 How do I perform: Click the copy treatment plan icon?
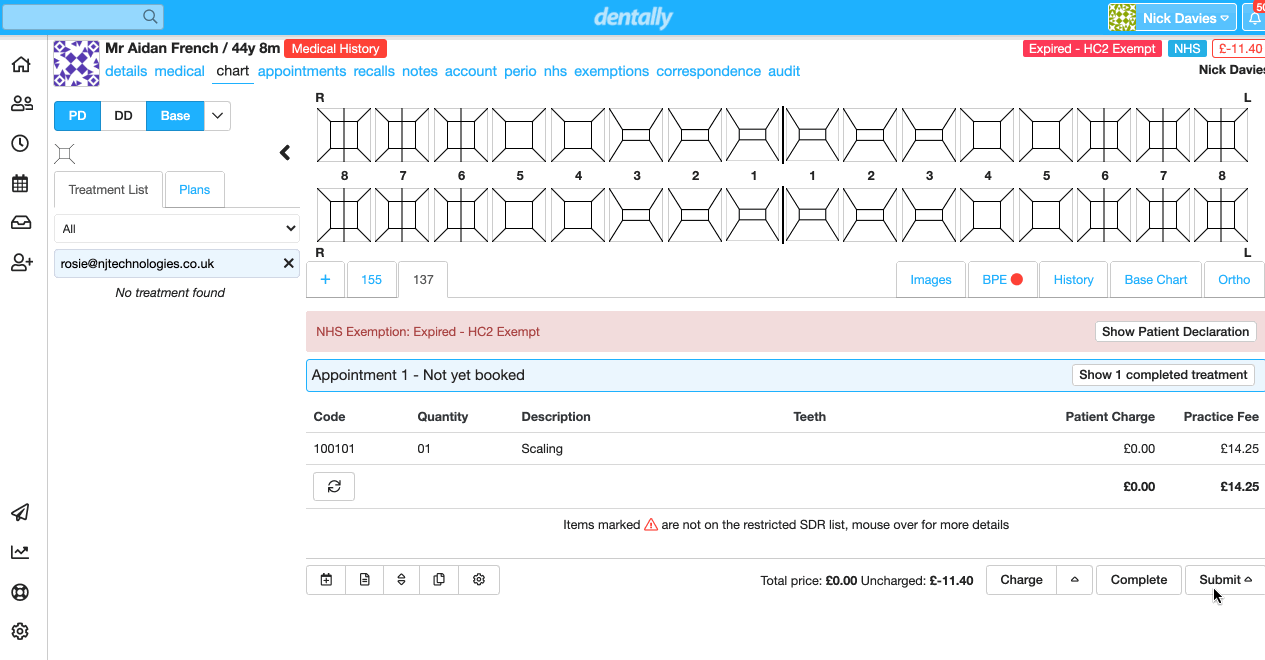[440, 580]
